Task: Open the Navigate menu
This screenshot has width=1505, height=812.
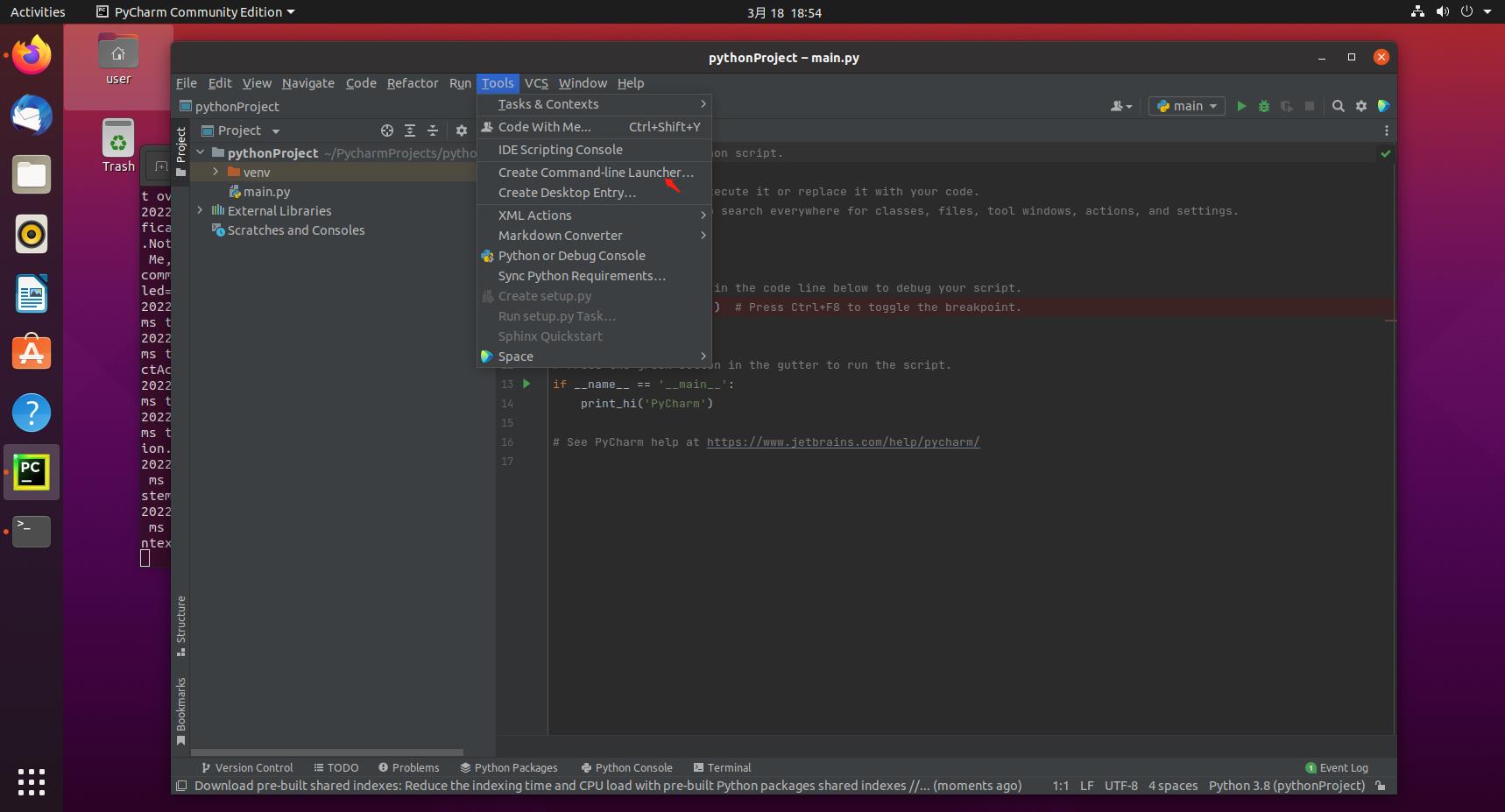Action: (307, 83)
